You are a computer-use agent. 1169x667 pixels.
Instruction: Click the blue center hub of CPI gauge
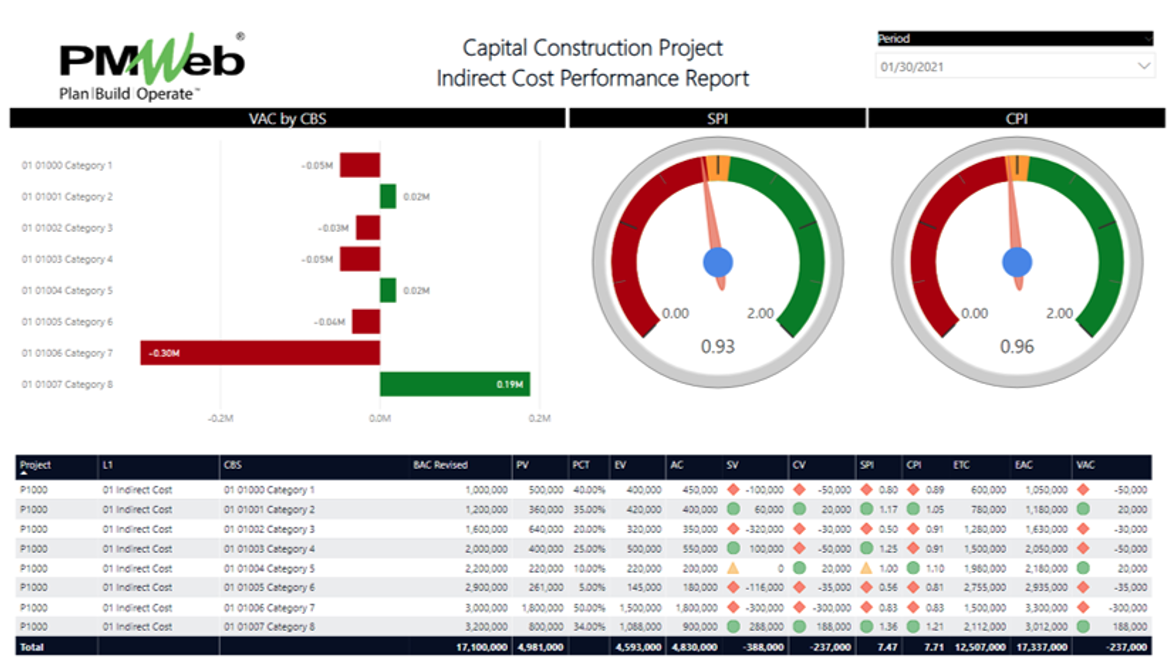pyautogui.click(x=1017, y=262)
